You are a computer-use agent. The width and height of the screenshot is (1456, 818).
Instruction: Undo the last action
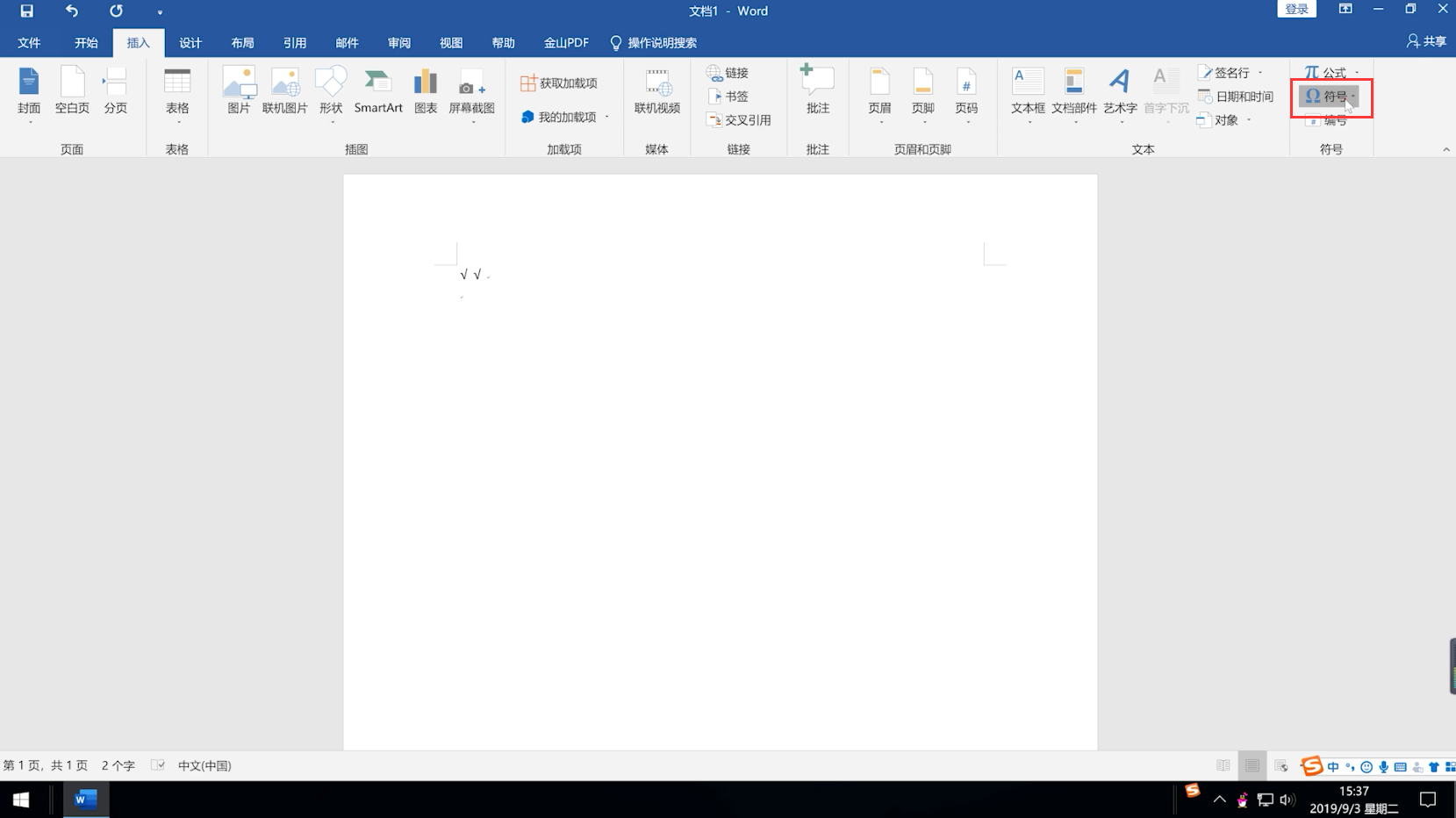pyautogui.click(x=72, y=11)
